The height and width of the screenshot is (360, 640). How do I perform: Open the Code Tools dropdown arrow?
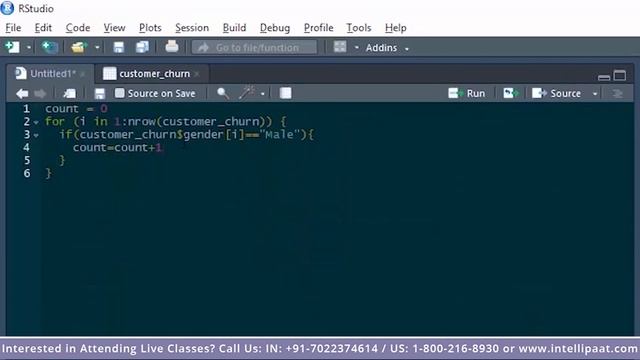[262, 94]
